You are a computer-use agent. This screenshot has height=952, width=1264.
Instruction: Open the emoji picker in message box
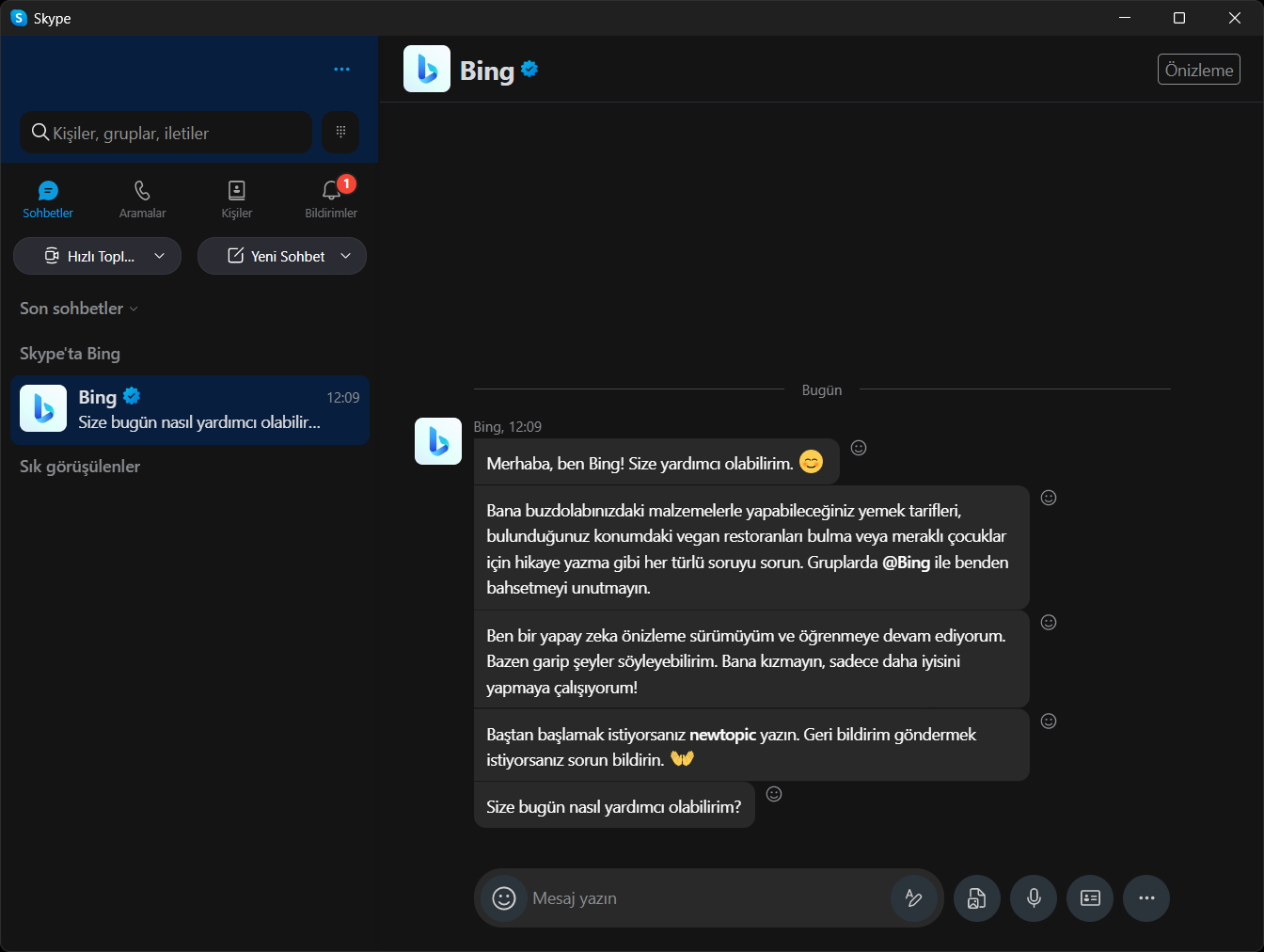(504, 898)
